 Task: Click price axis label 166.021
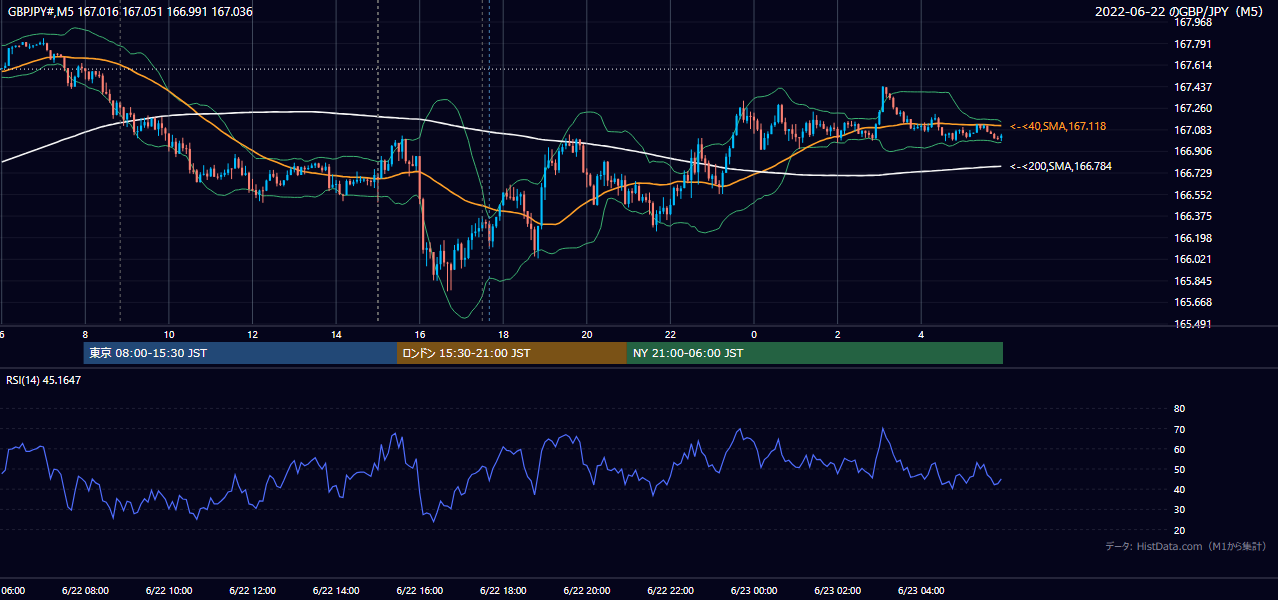(x=1192, y=259)
